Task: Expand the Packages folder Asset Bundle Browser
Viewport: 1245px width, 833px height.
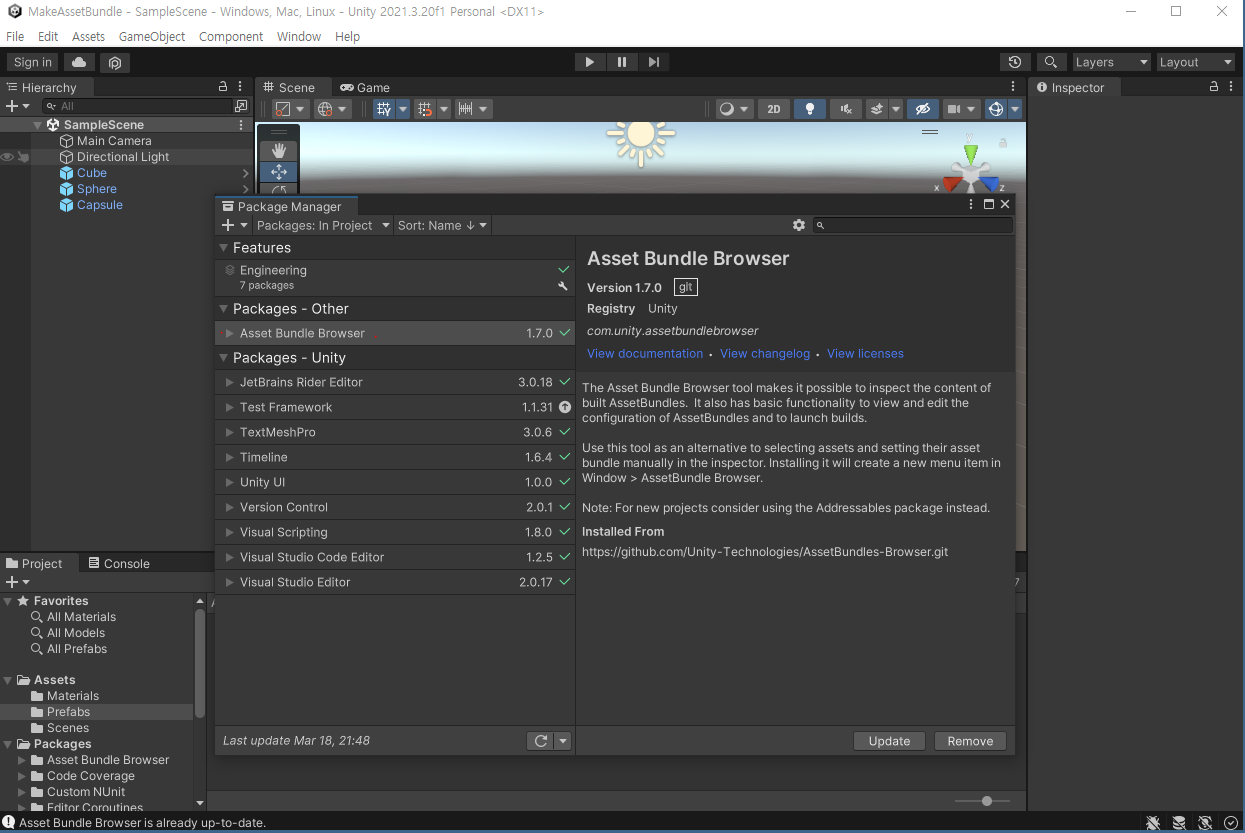Action: (x=23, y=760)
